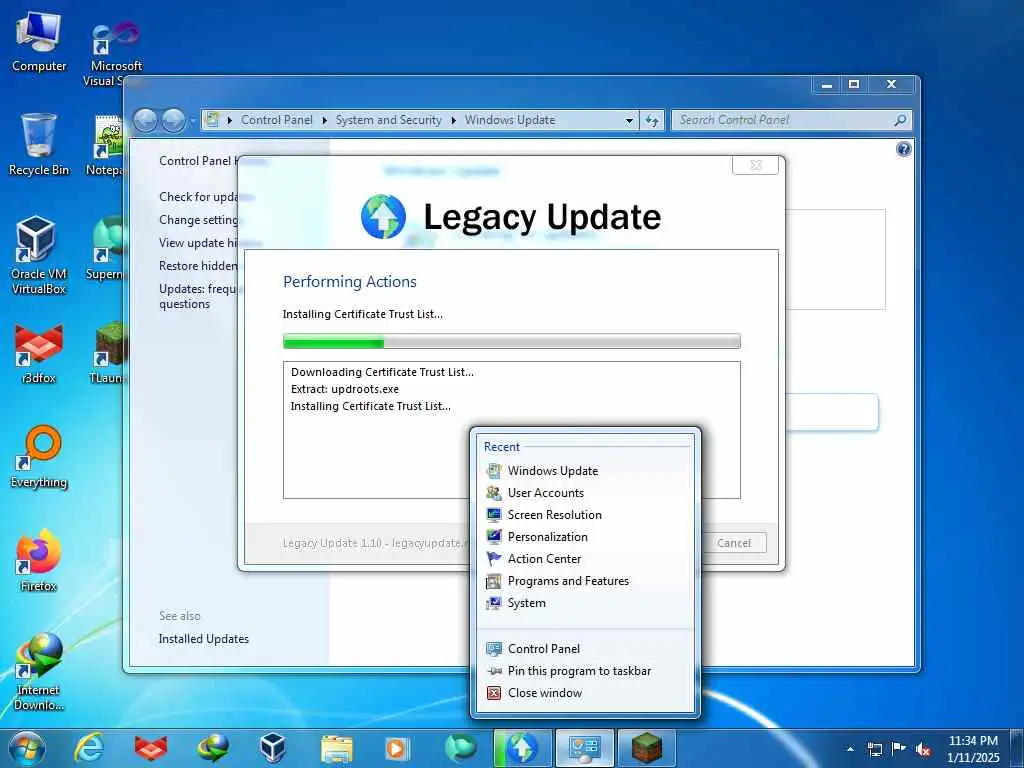1024x768 pixels.
Task: Open the Supermium taskbar icon
Action: click(x=460, y=748)
